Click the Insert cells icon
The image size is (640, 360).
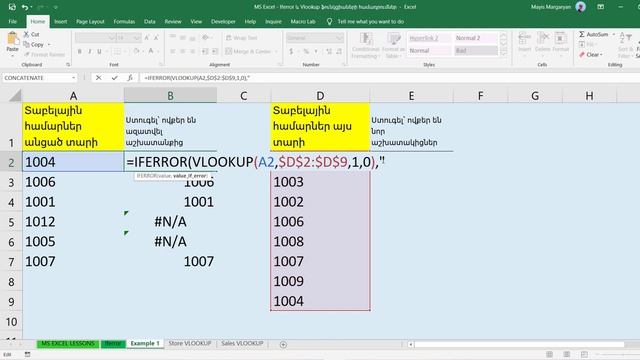tap(524, 38)
